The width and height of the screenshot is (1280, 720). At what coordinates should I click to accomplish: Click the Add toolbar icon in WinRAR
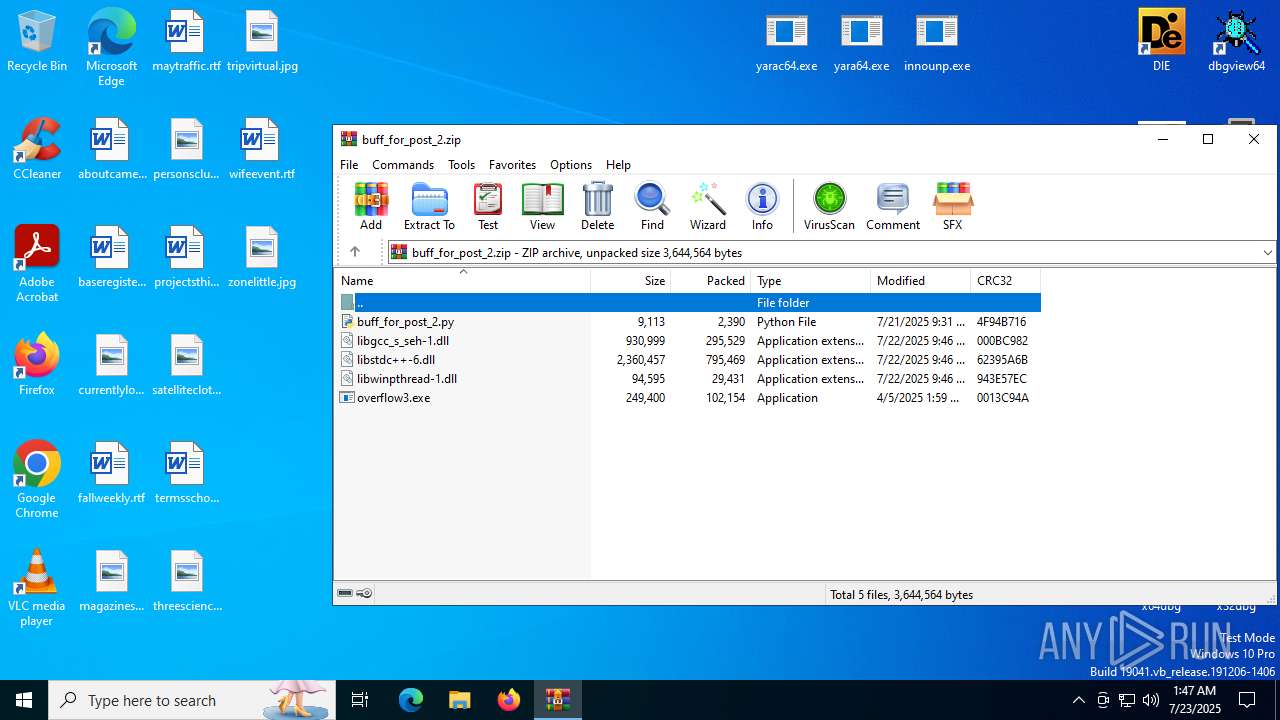371,206
